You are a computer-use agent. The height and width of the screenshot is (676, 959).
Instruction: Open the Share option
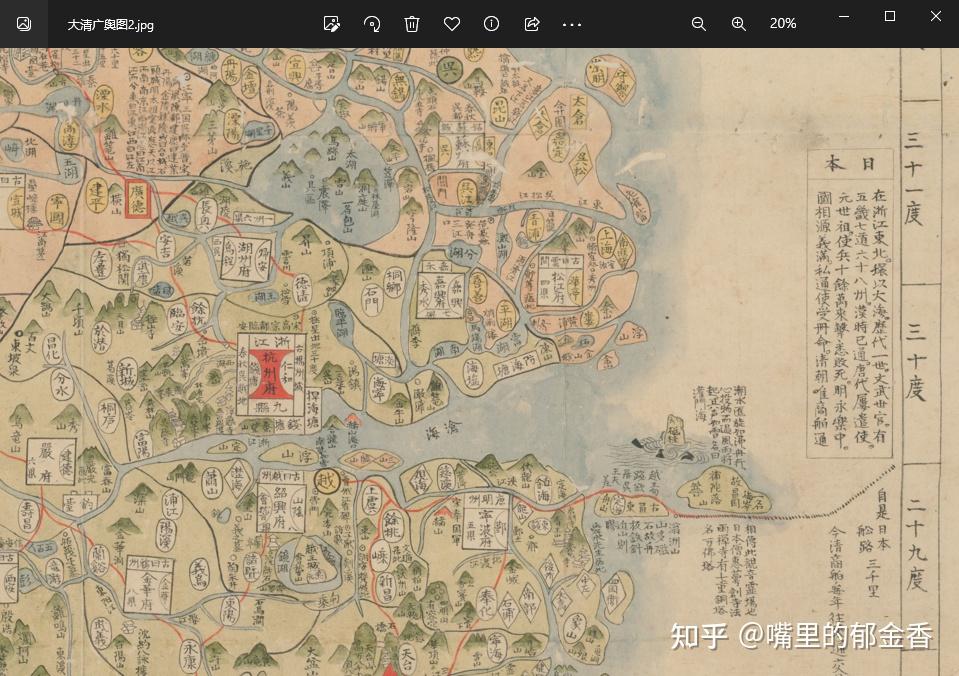tap(532, 24)
